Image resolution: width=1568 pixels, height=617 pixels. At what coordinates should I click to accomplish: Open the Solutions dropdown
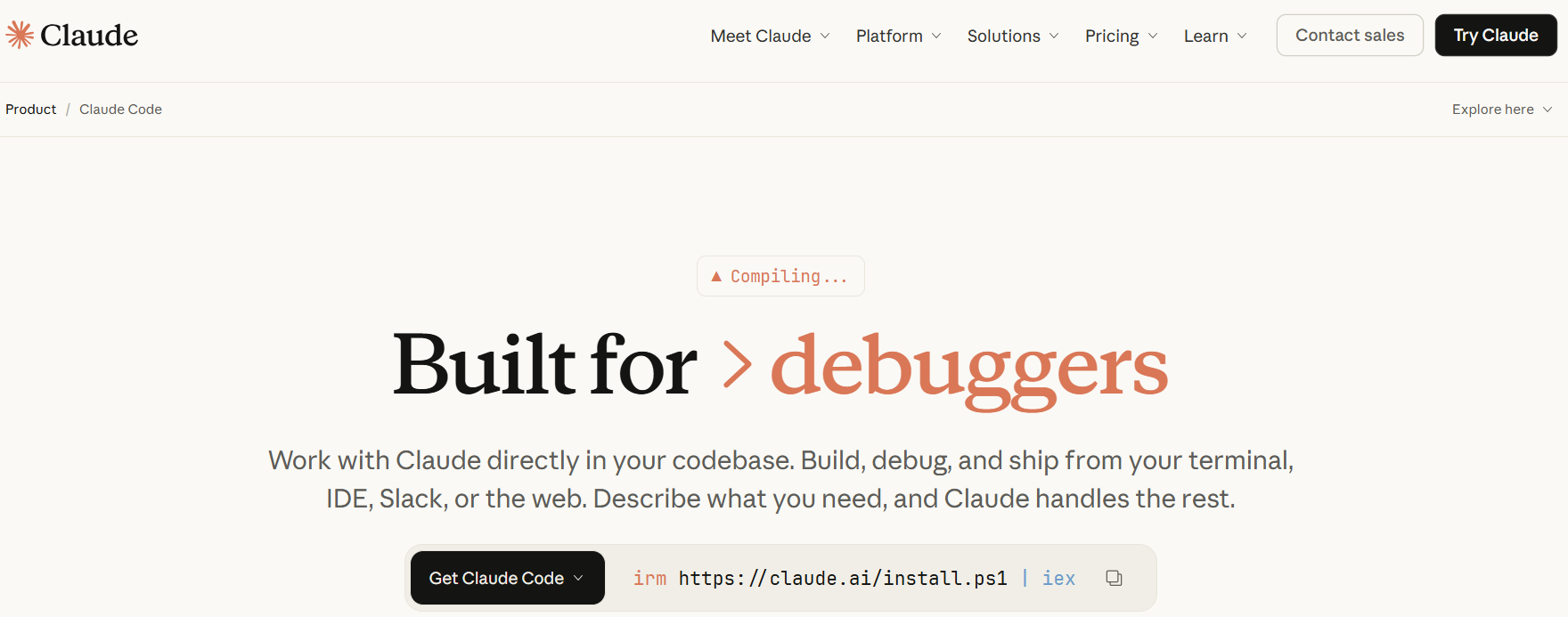[1012, 36]
